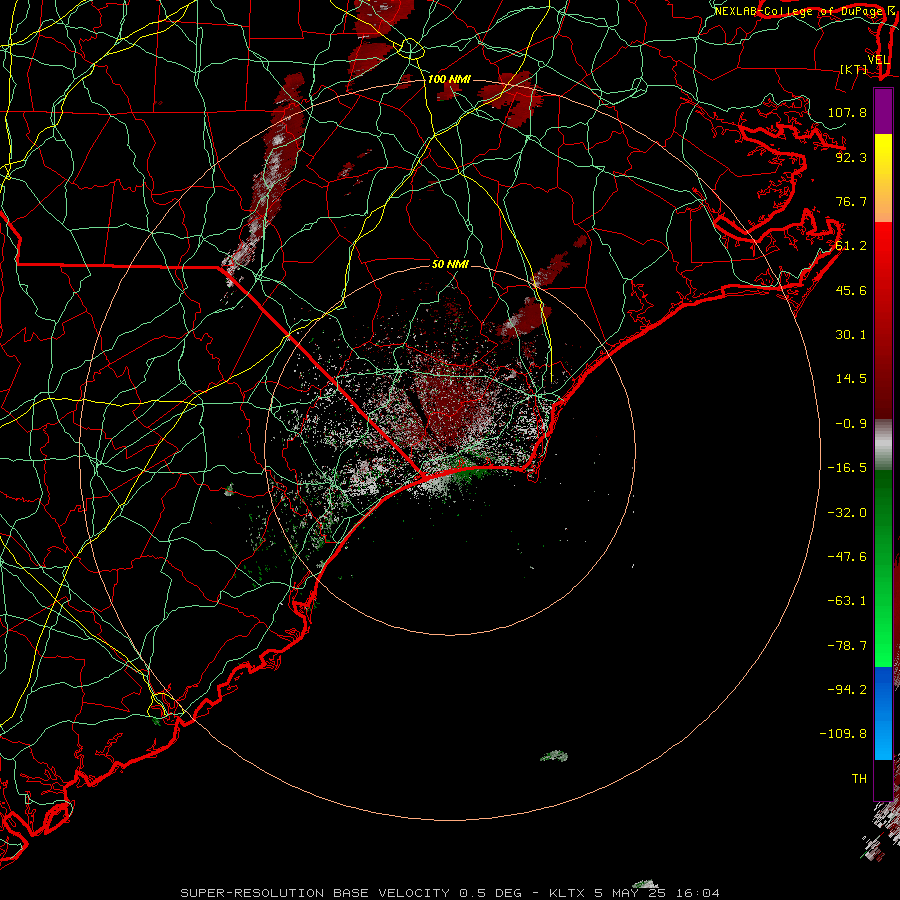Click the 76.7 velocity scale value
This screenshot has height=900, width=900.
851,201
